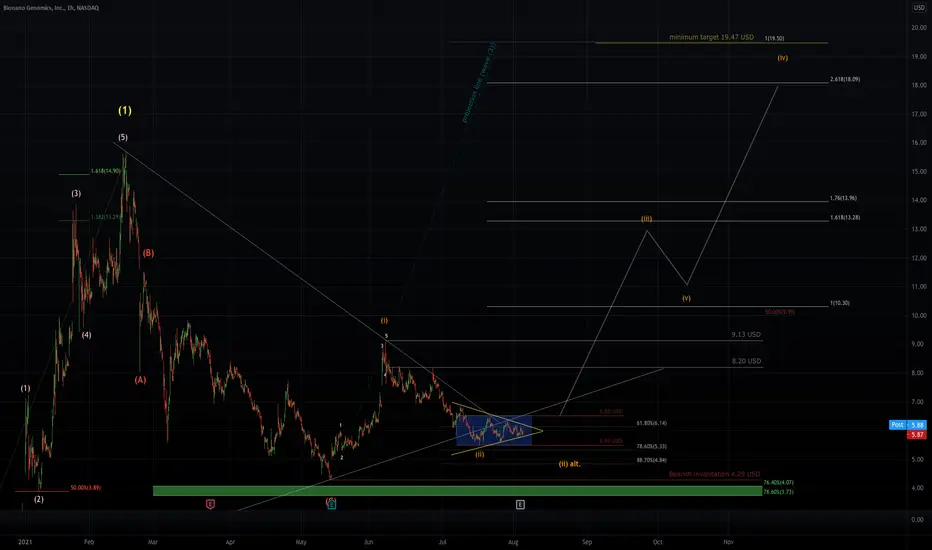Image resolution: width=932 pixels, height=550 pixels.
Task: Click the orange (v) wave label
Action: tap(687, 298)
